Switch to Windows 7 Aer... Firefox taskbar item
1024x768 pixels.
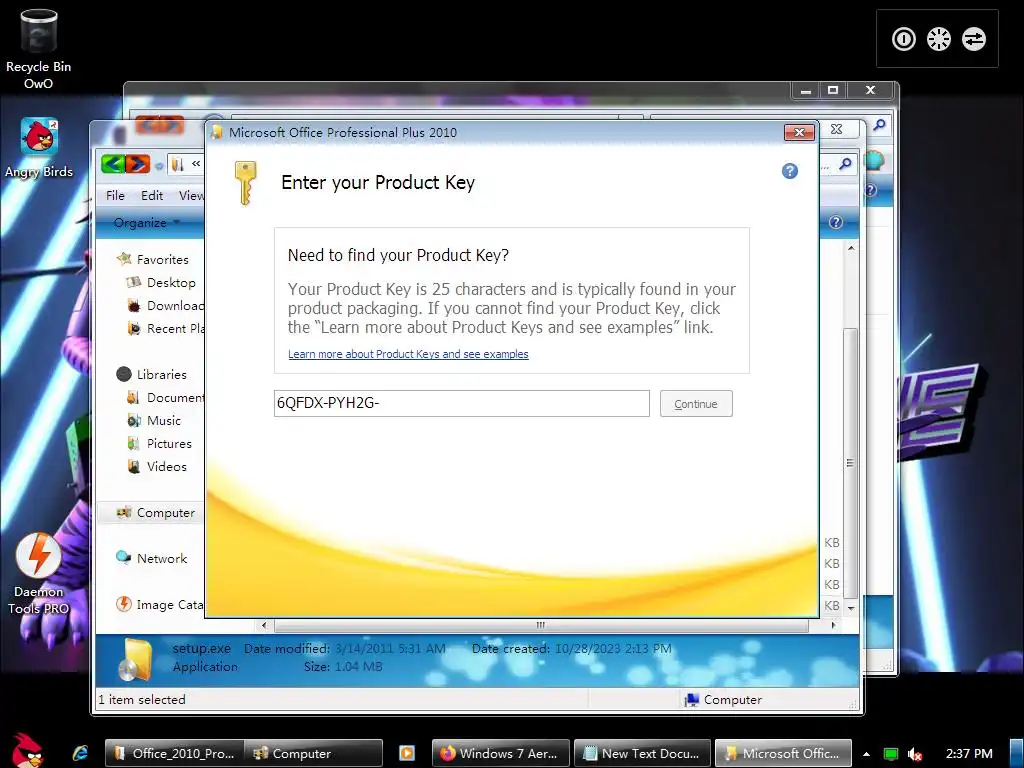(x=500, y=753)
